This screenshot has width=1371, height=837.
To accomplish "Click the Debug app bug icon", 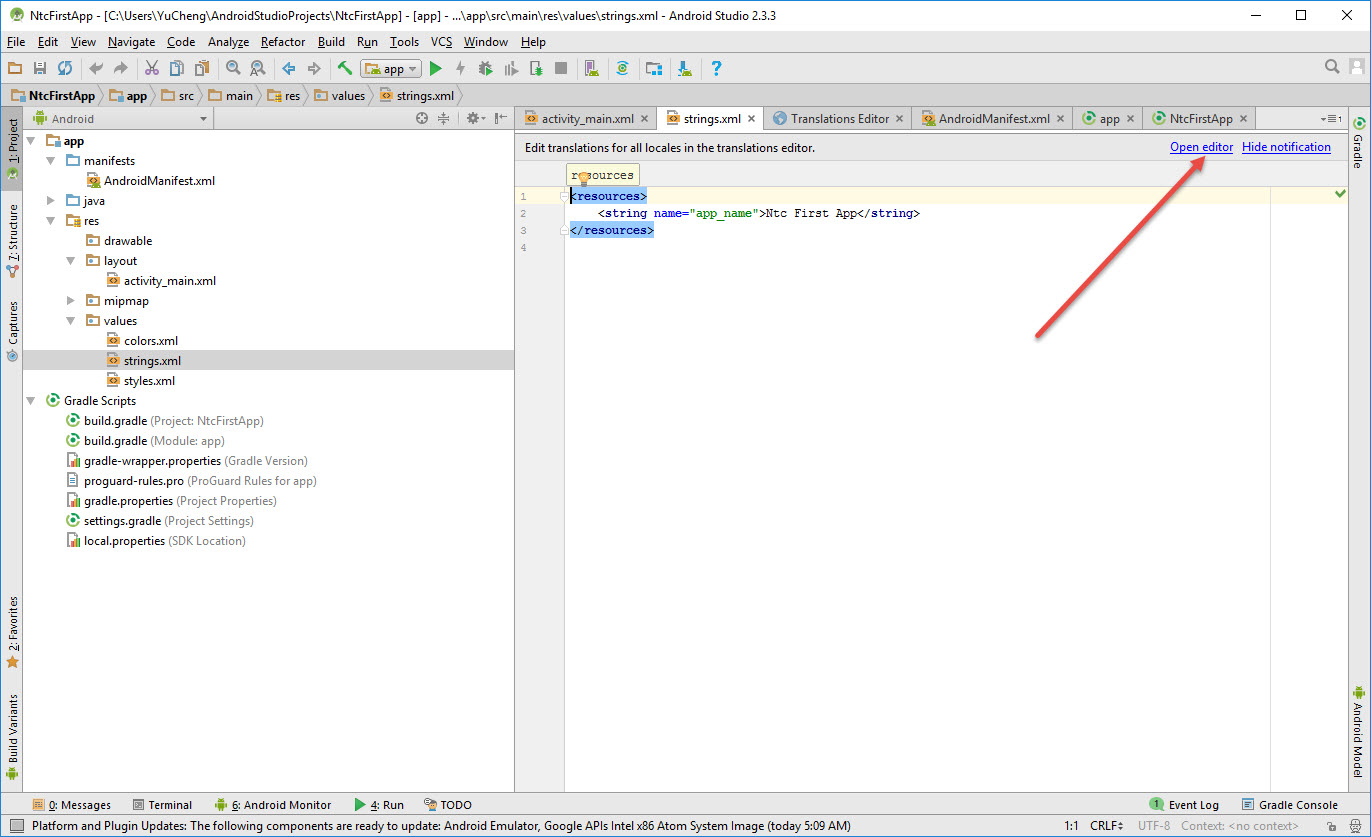I will [485, 68].
